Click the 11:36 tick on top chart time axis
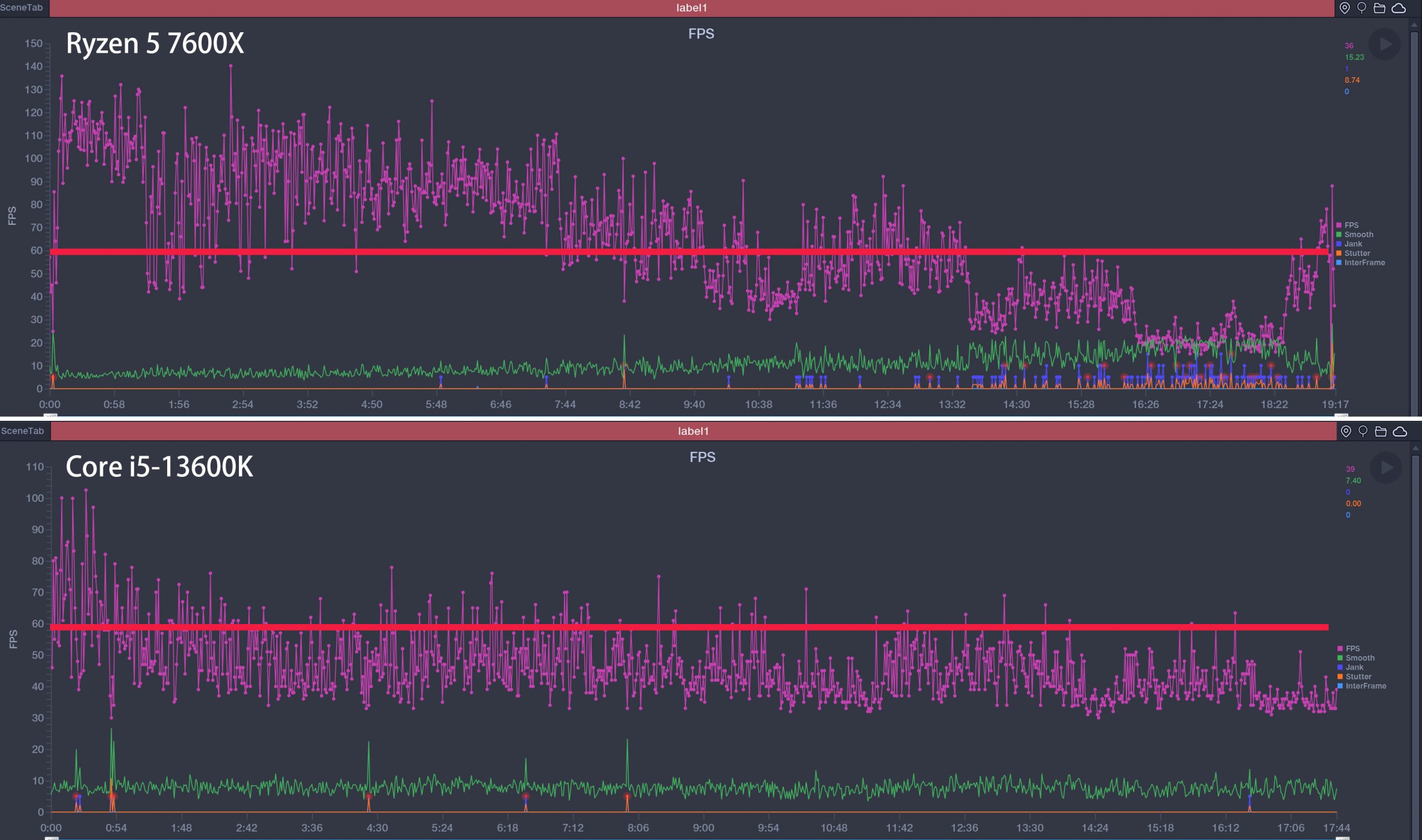Image resolution: width=1422 pixels, height=840 pixels. pos(823,405)
